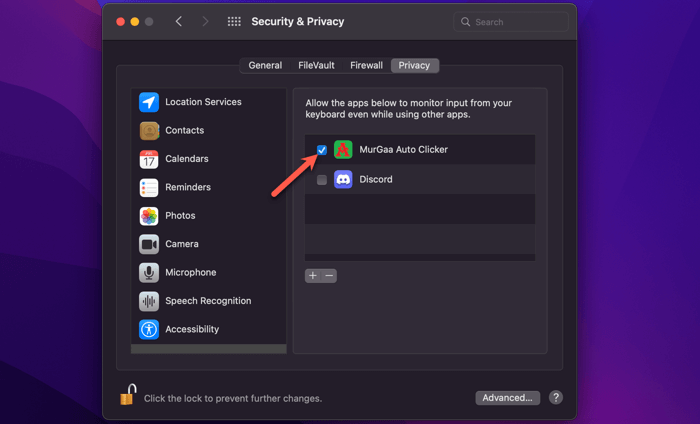
Task: Select the Contacts label in sidebar
Action: pyautogui.click(x=184, y=131)
